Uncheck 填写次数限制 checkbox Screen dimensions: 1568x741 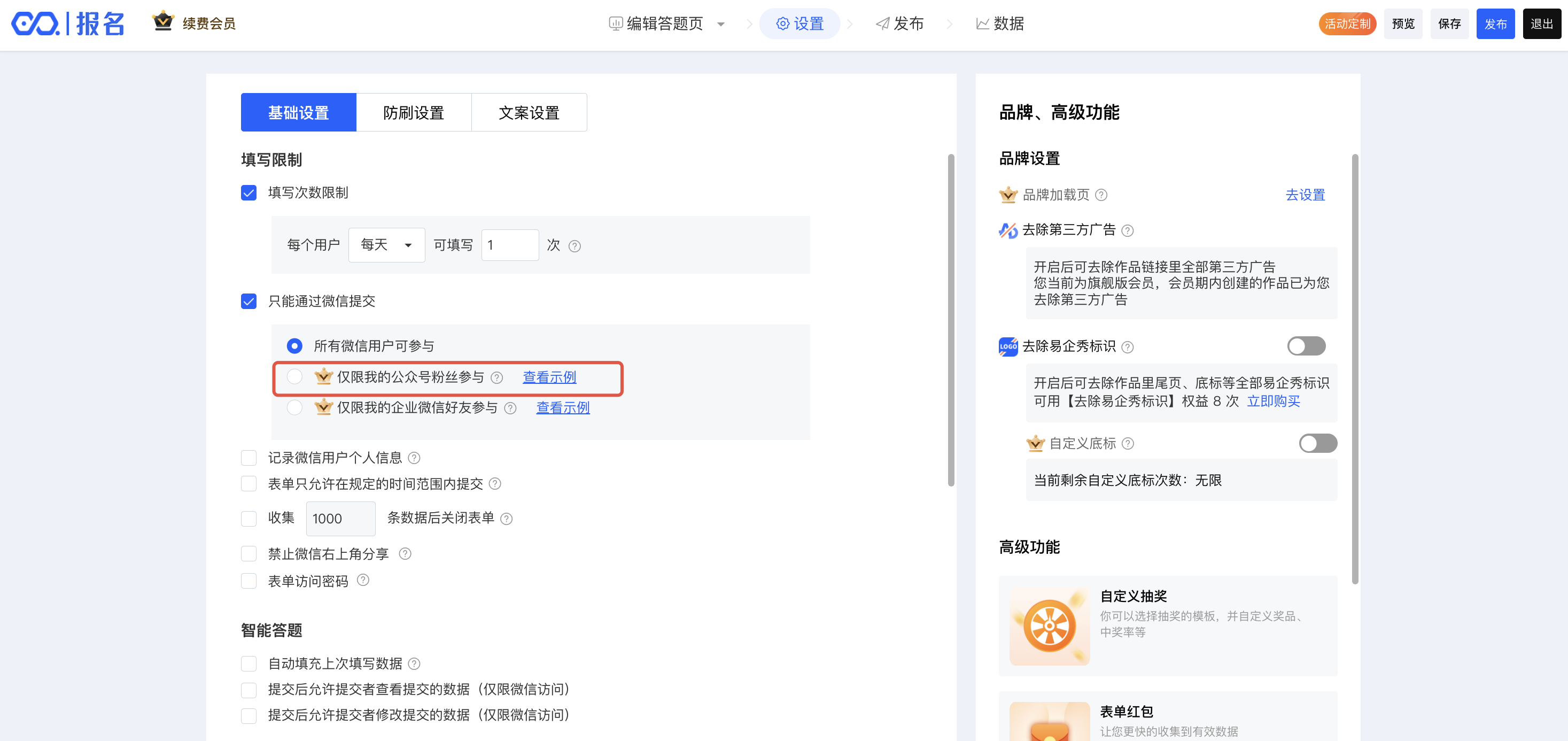tap(249, 193)
